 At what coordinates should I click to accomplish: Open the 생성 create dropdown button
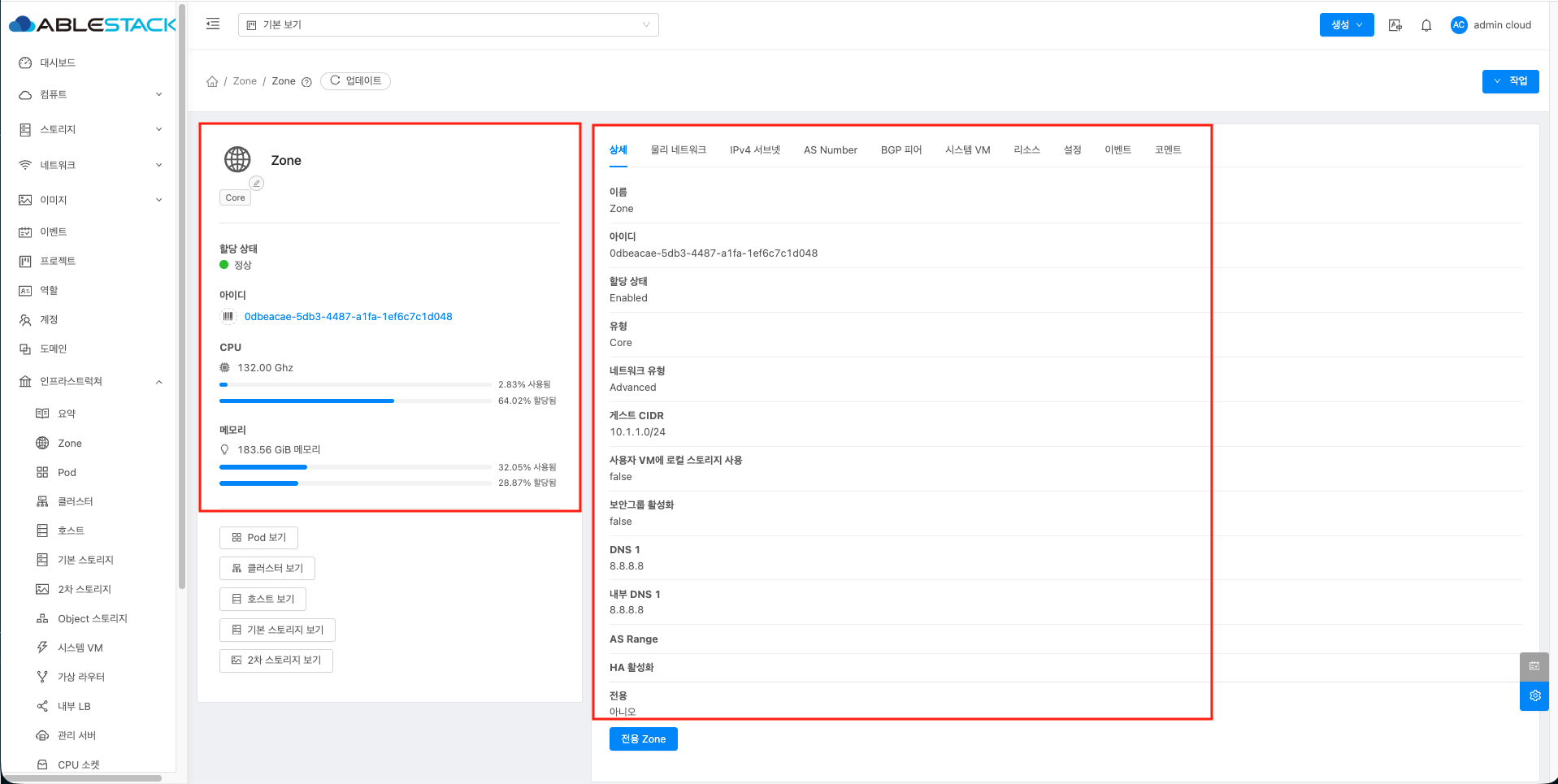pyautogui.click(x=1347, y=25)
